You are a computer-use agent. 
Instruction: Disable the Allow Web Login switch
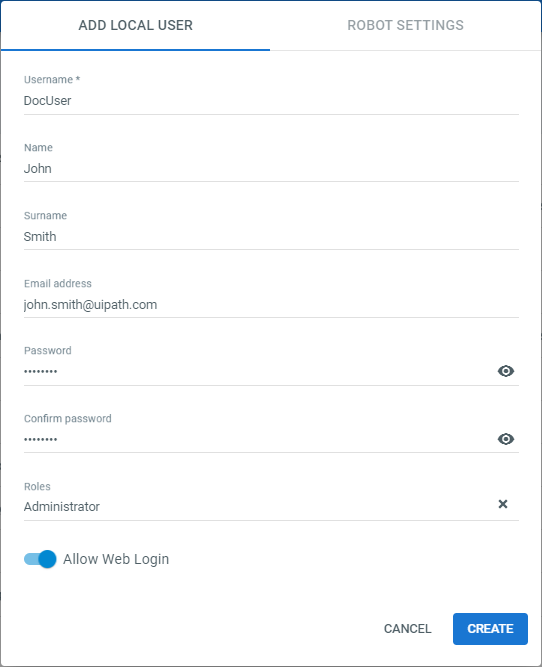coord(40,559)
